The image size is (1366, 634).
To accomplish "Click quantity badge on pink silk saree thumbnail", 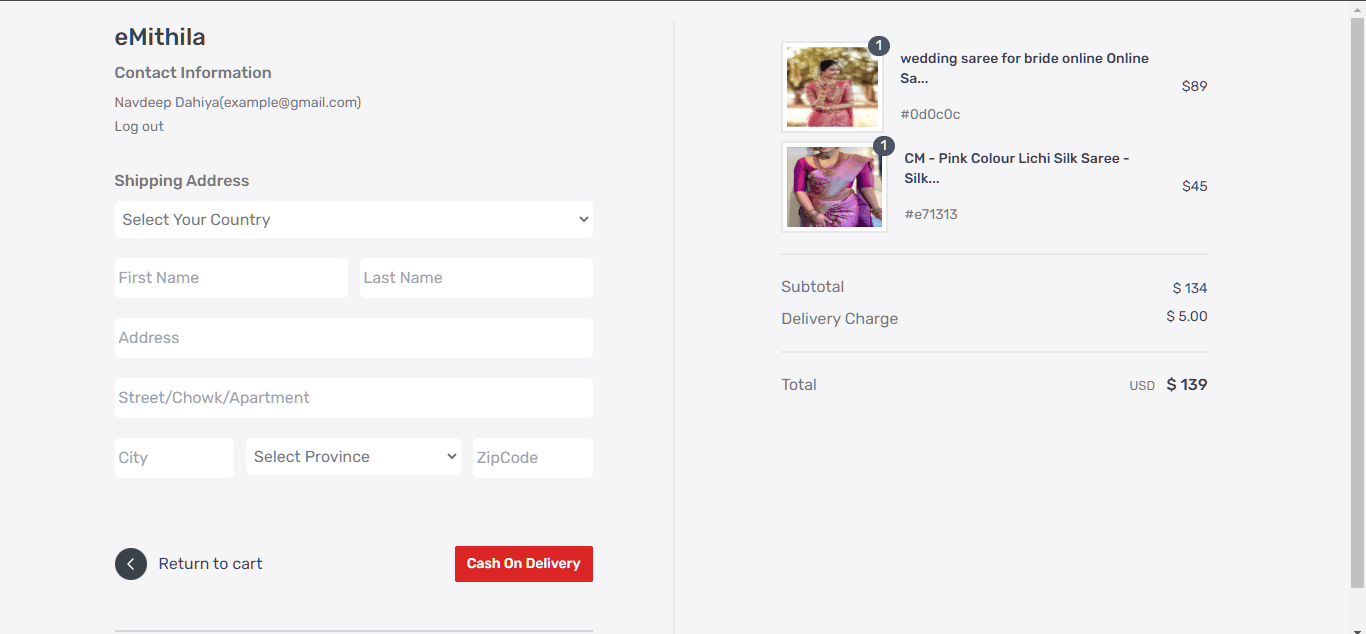I will [x=883, y=146].
